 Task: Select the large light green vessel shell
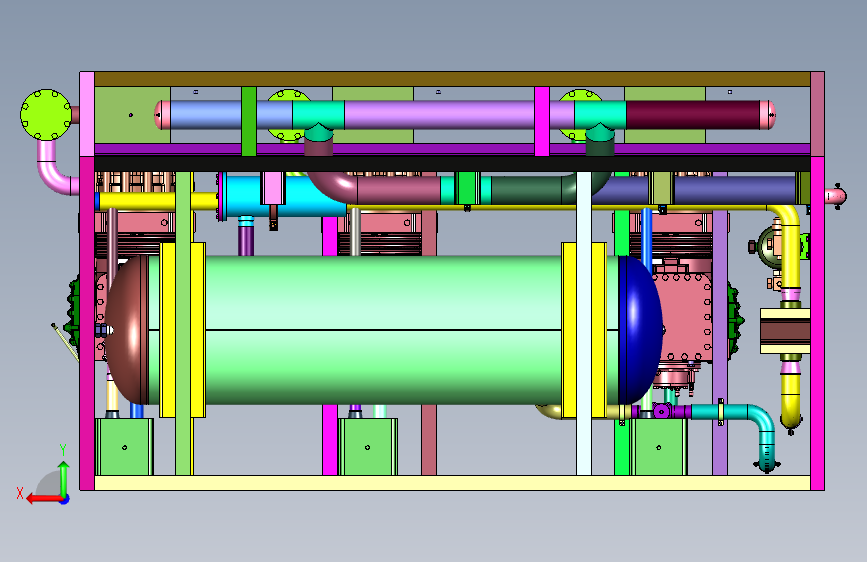point(383,330)
